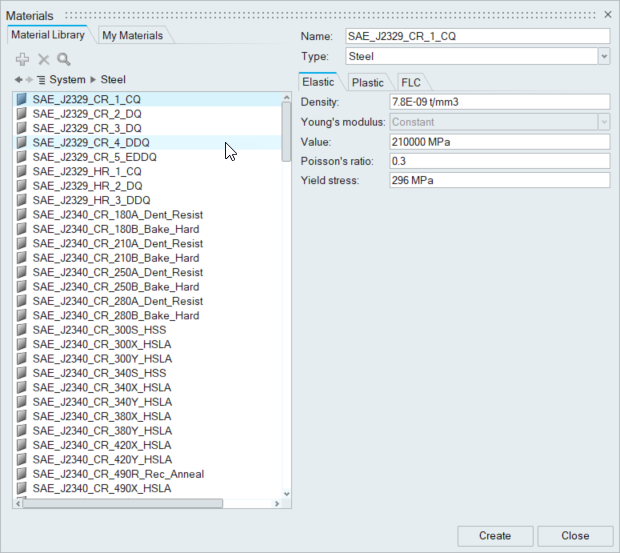Click the library tree list icon
Screen dimensions: 620x553
(41, 79)
